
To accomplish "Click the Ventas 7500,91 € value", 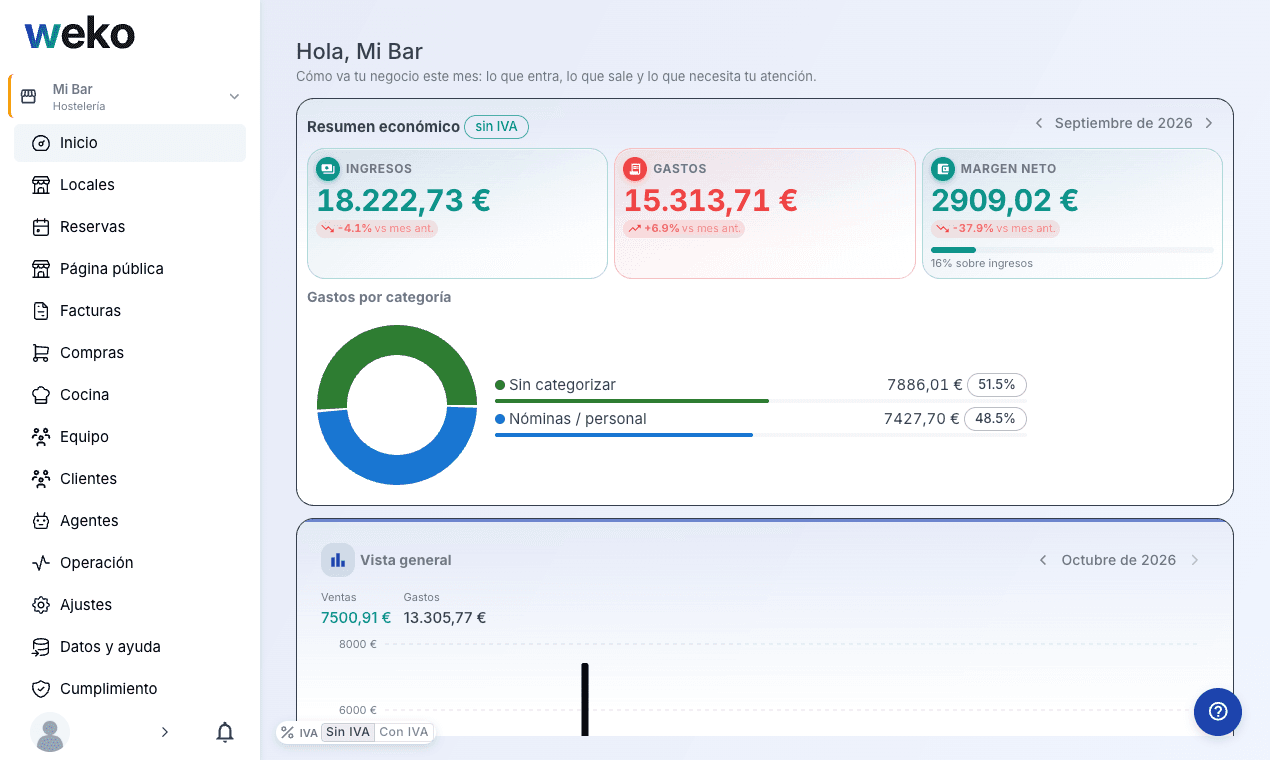I will coord(356,618).
